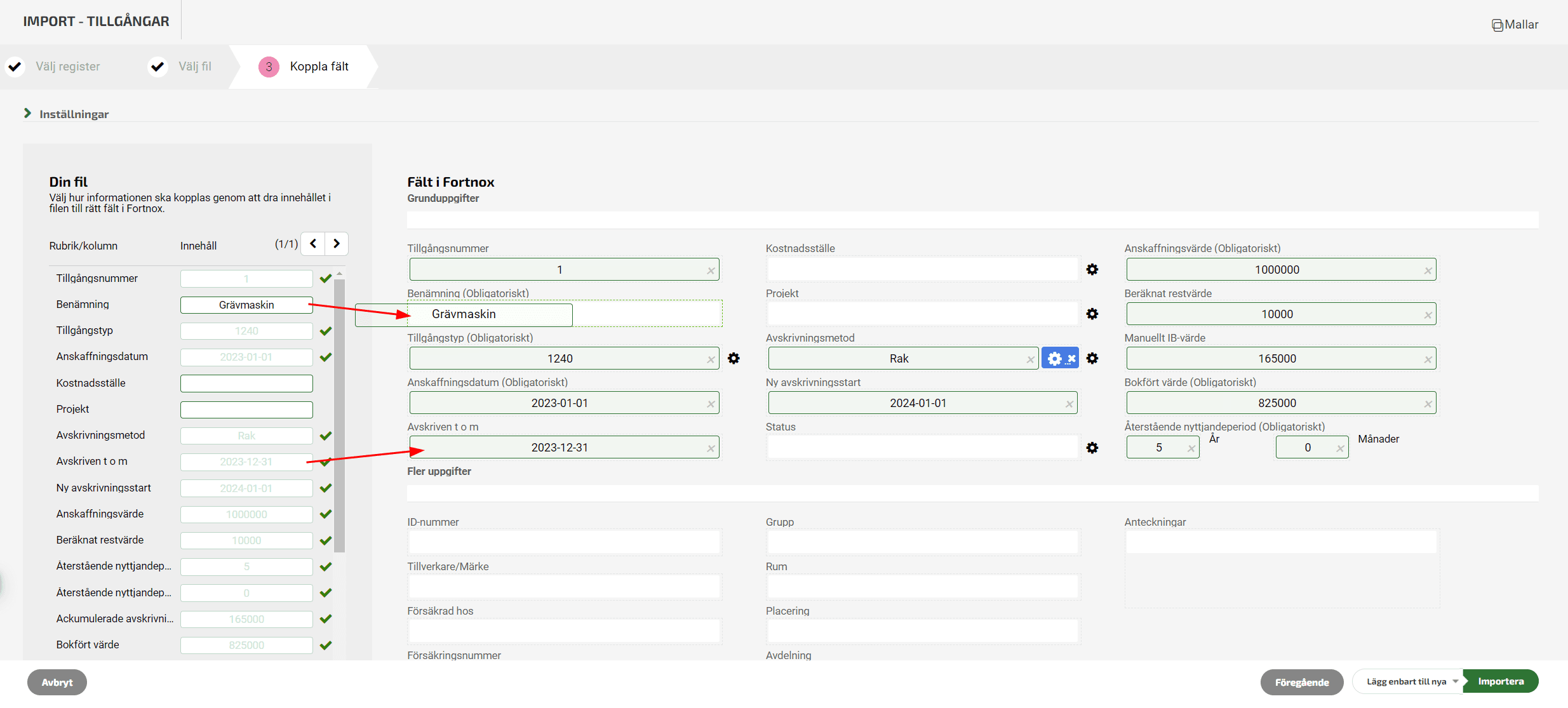Click the Projekt target field
Viewport: 1568px width, 708px height.
tap(922, 314)
